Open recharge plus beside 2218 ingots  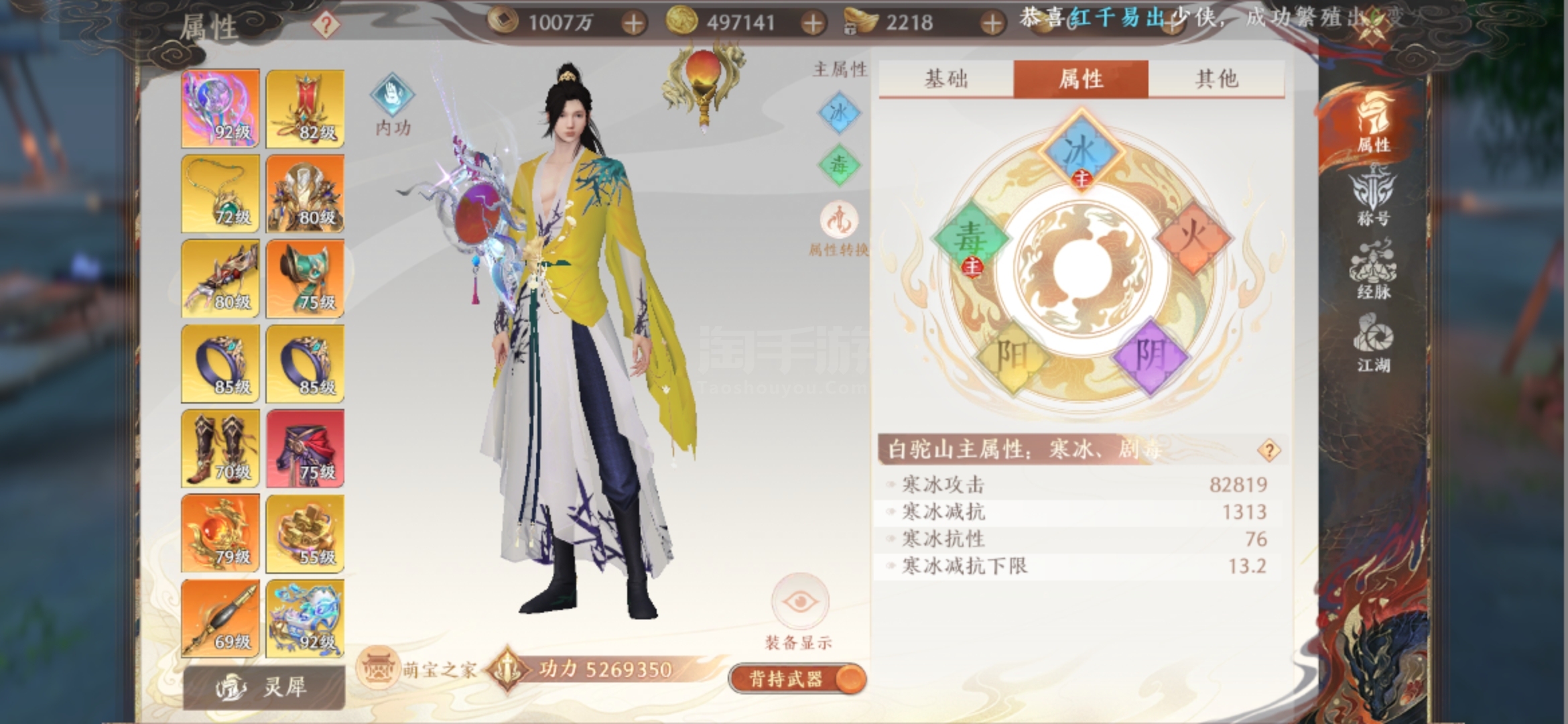992,24
